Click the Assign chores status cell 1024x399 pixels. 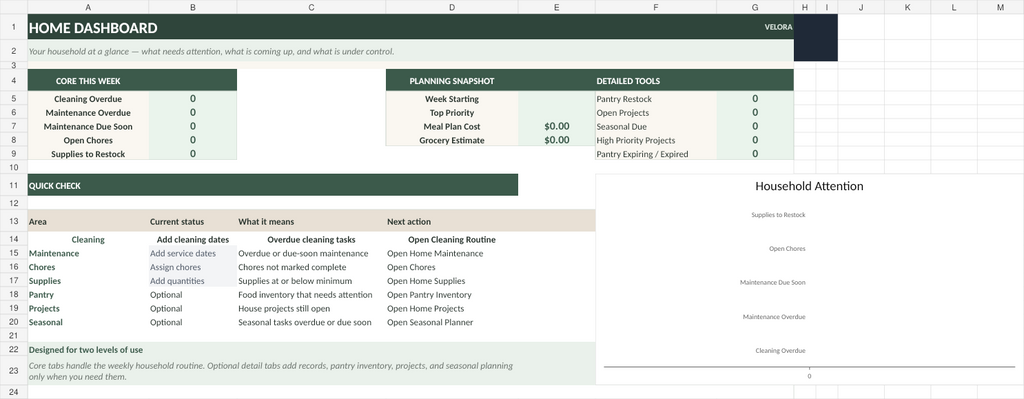tap(193, 267)
